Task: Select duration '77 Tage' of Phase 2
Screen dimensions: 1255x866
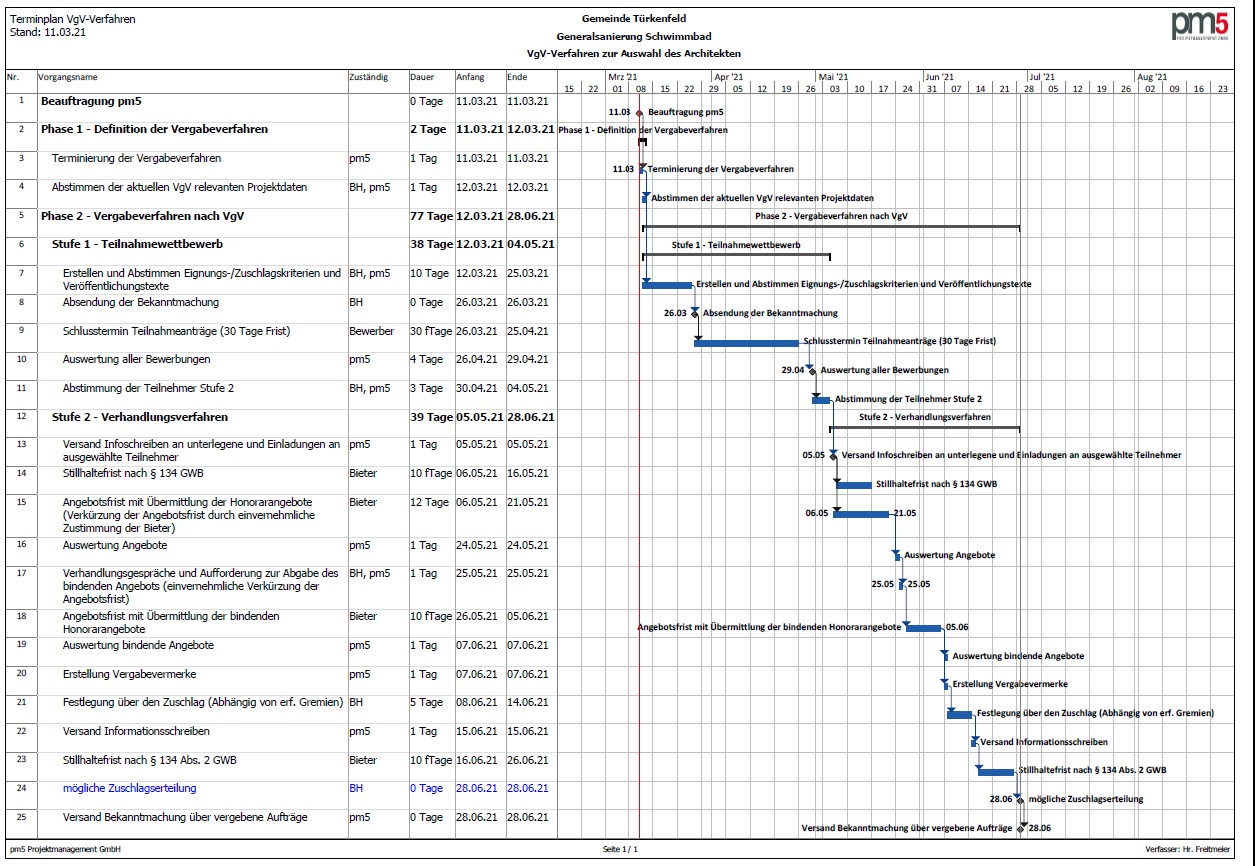Action: coord(431,216)
